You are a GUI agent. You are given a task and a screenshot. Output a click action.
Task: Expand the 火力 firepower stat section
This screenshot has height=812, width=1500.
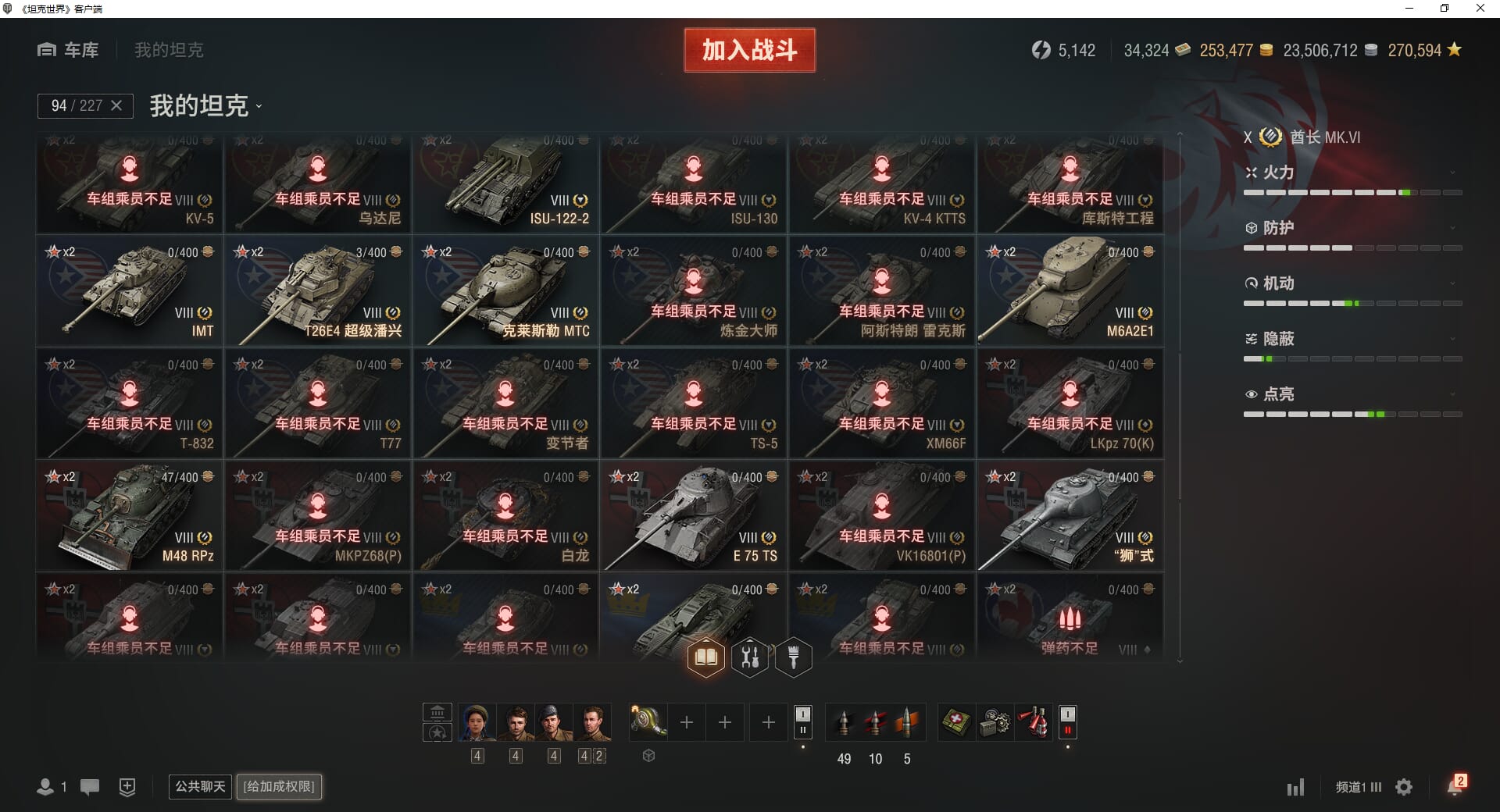click(1352, 173)
